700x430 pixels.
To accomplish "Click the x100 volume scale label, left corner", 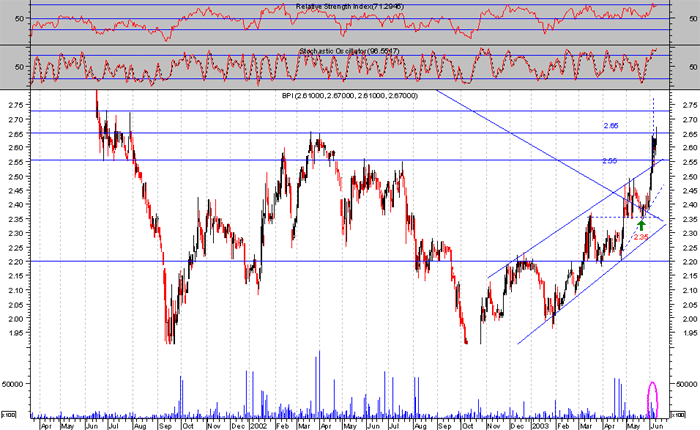I will point(8,415).
